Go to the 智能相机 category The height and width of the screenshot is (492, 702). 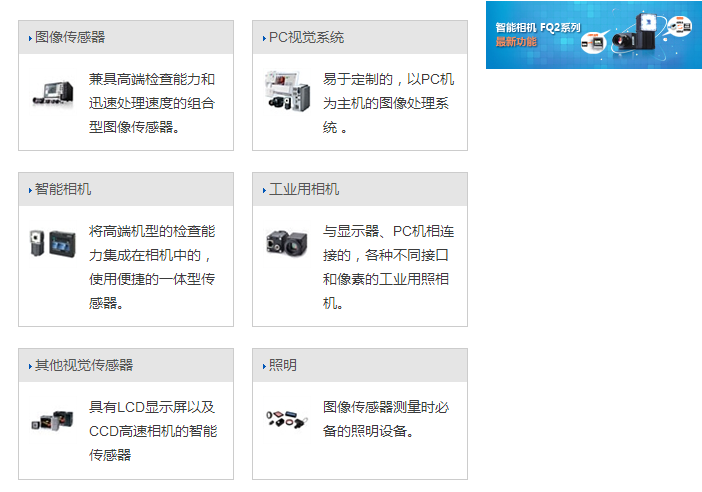click(63, 189)
